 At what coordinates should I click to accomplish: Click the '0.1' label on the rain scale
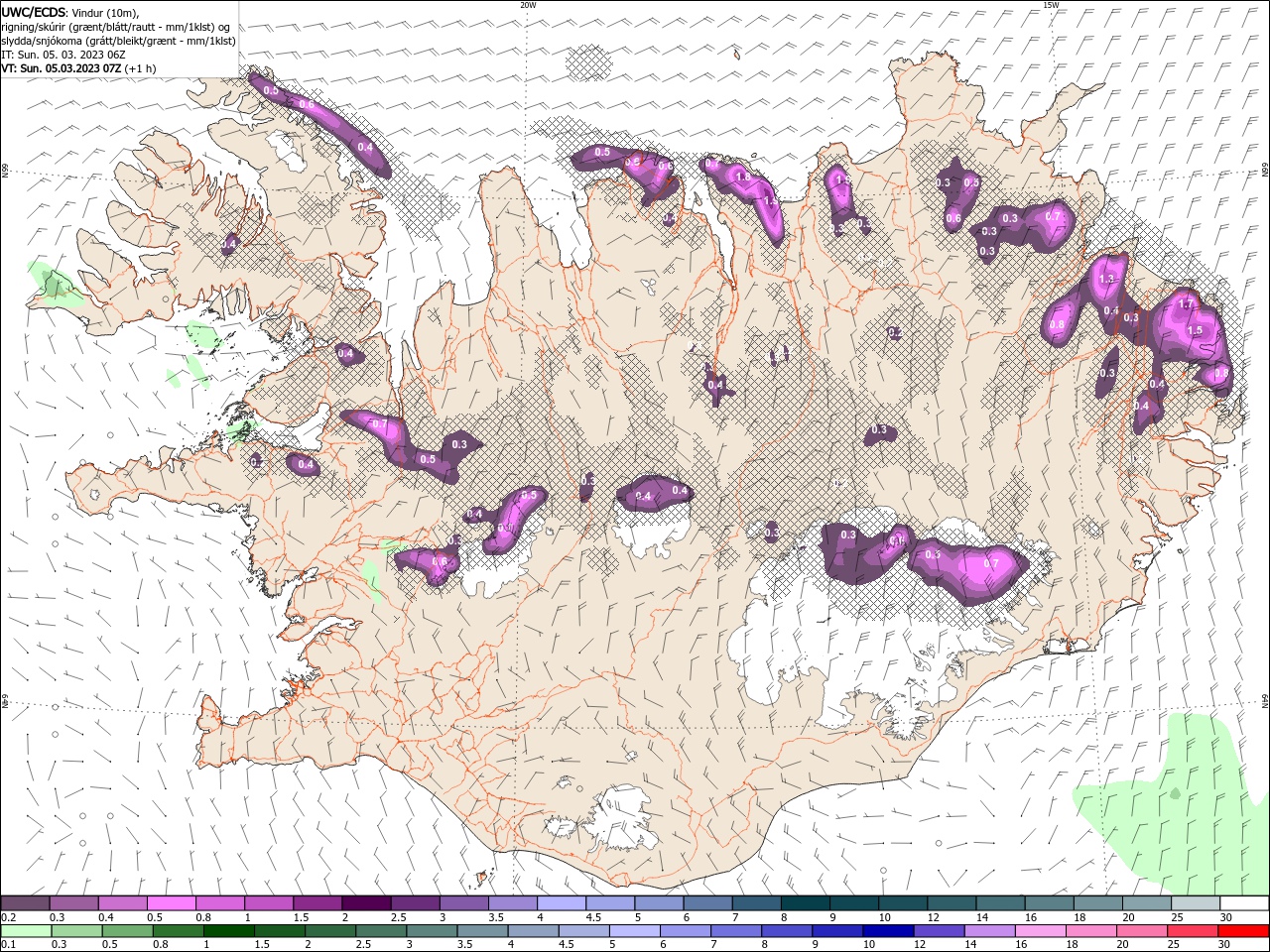[x=8, y=945]
